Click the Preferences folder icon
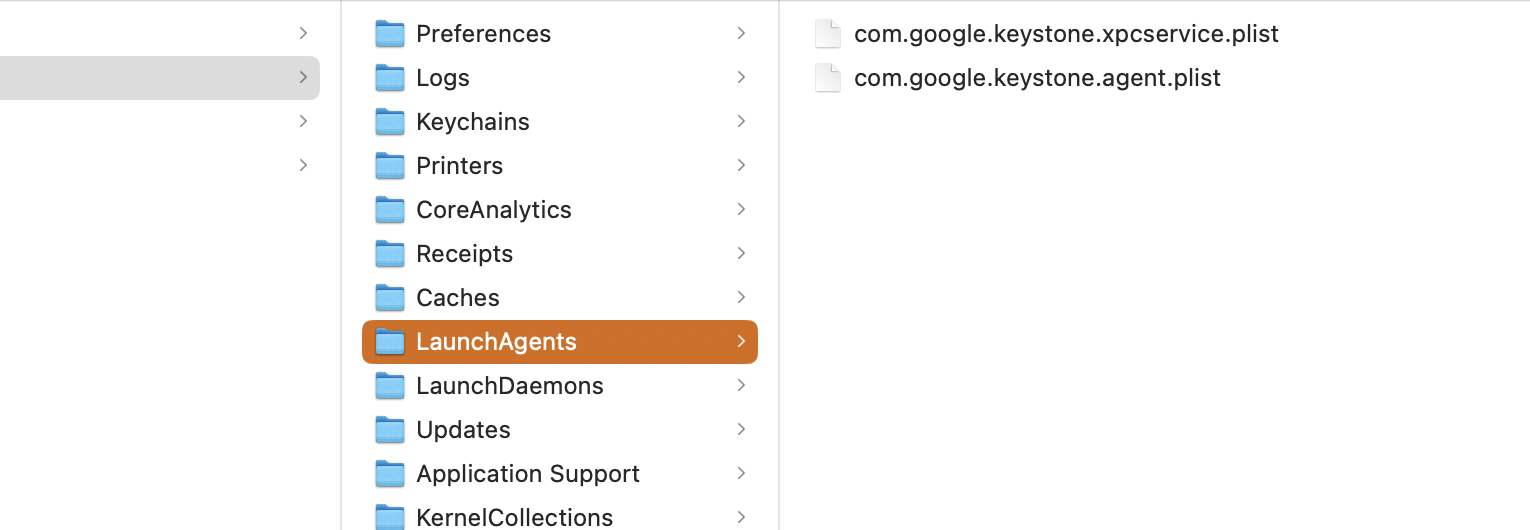1530x530 pixels. (x=389, y=34)
